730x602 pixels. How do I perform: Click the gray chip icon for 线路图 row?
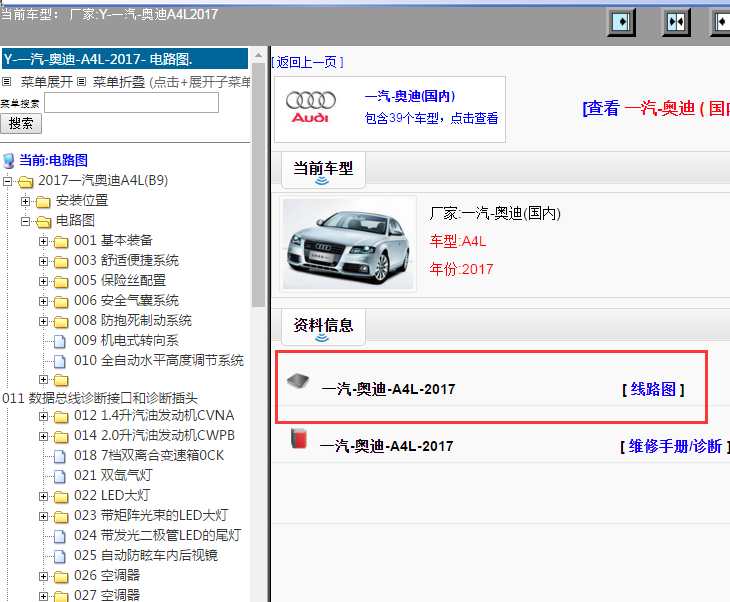[298, 381]
